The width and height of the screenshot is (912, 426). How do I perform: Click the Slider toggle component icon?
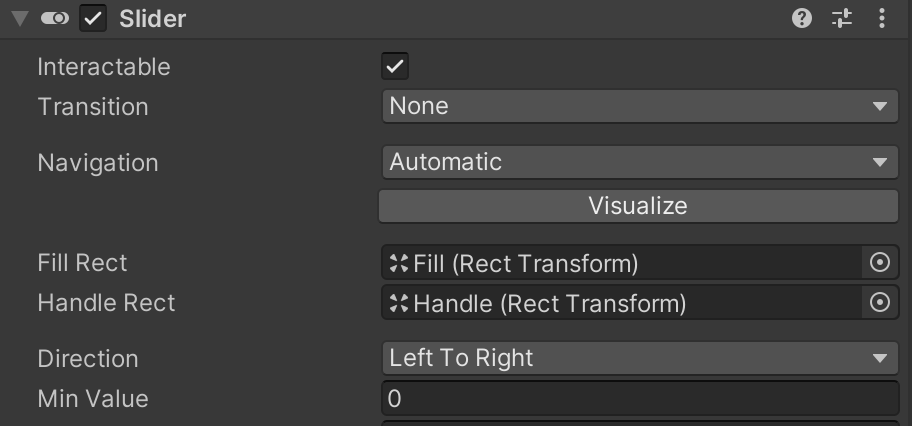[55, 19]
